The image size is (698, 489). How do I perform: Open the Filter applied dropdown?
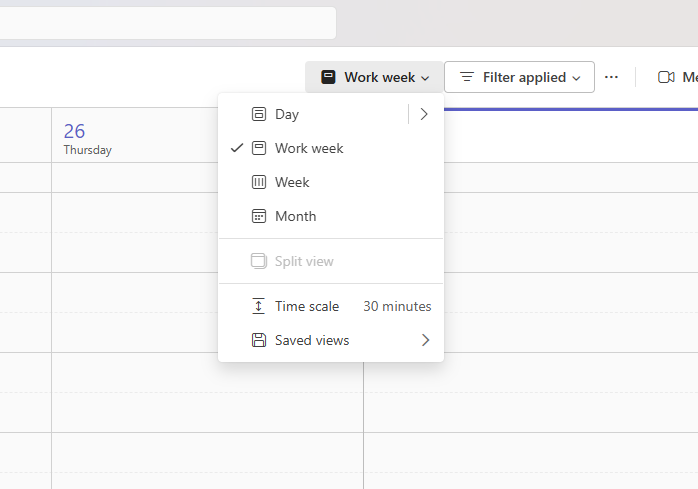tap(519, 77)
